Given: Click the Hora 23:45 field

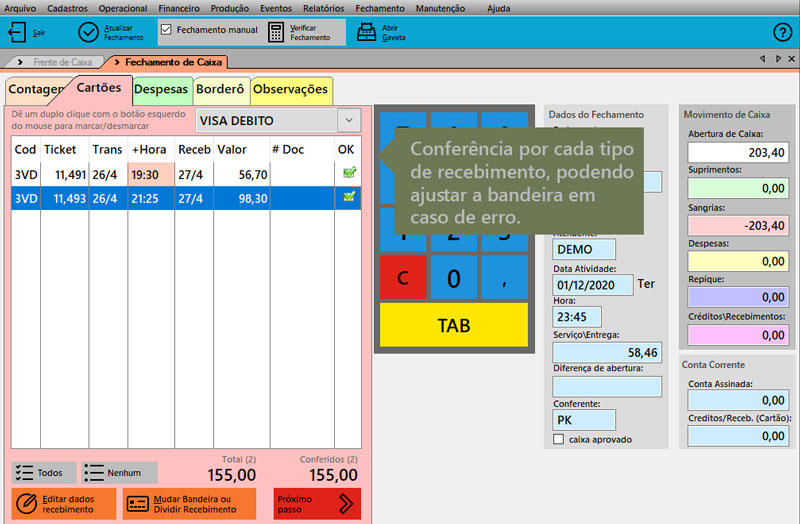Looking at the screenshot, I should (577, 317).
